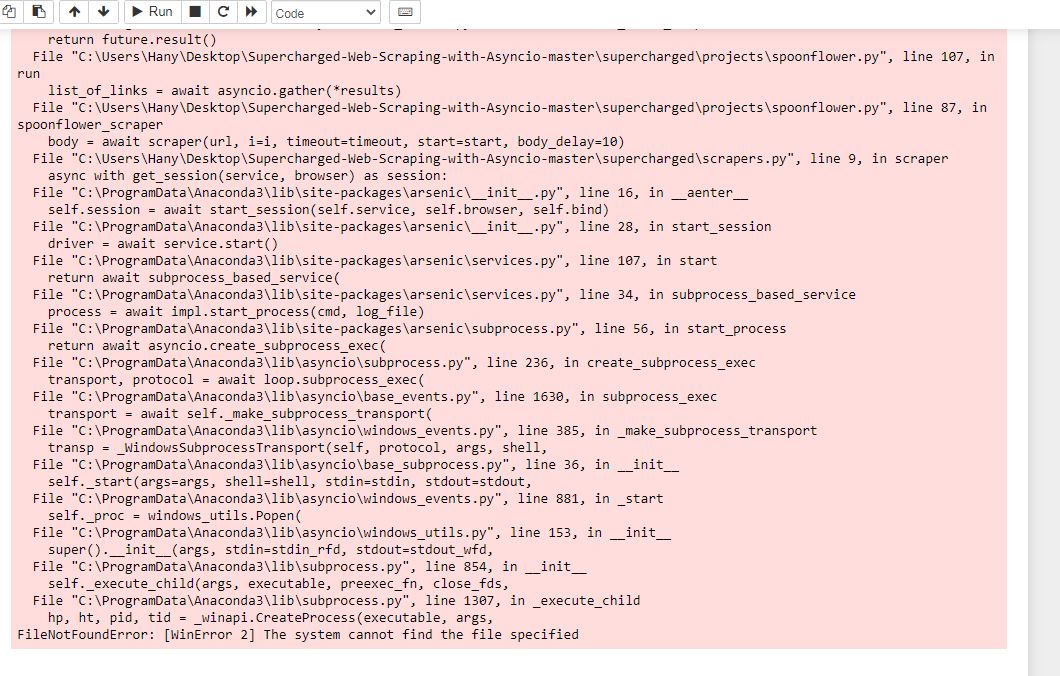The height and width of the screenshot is (676, 1060).
Task: Click the services.py line 107 in start entry
Action: coord(375,260)
